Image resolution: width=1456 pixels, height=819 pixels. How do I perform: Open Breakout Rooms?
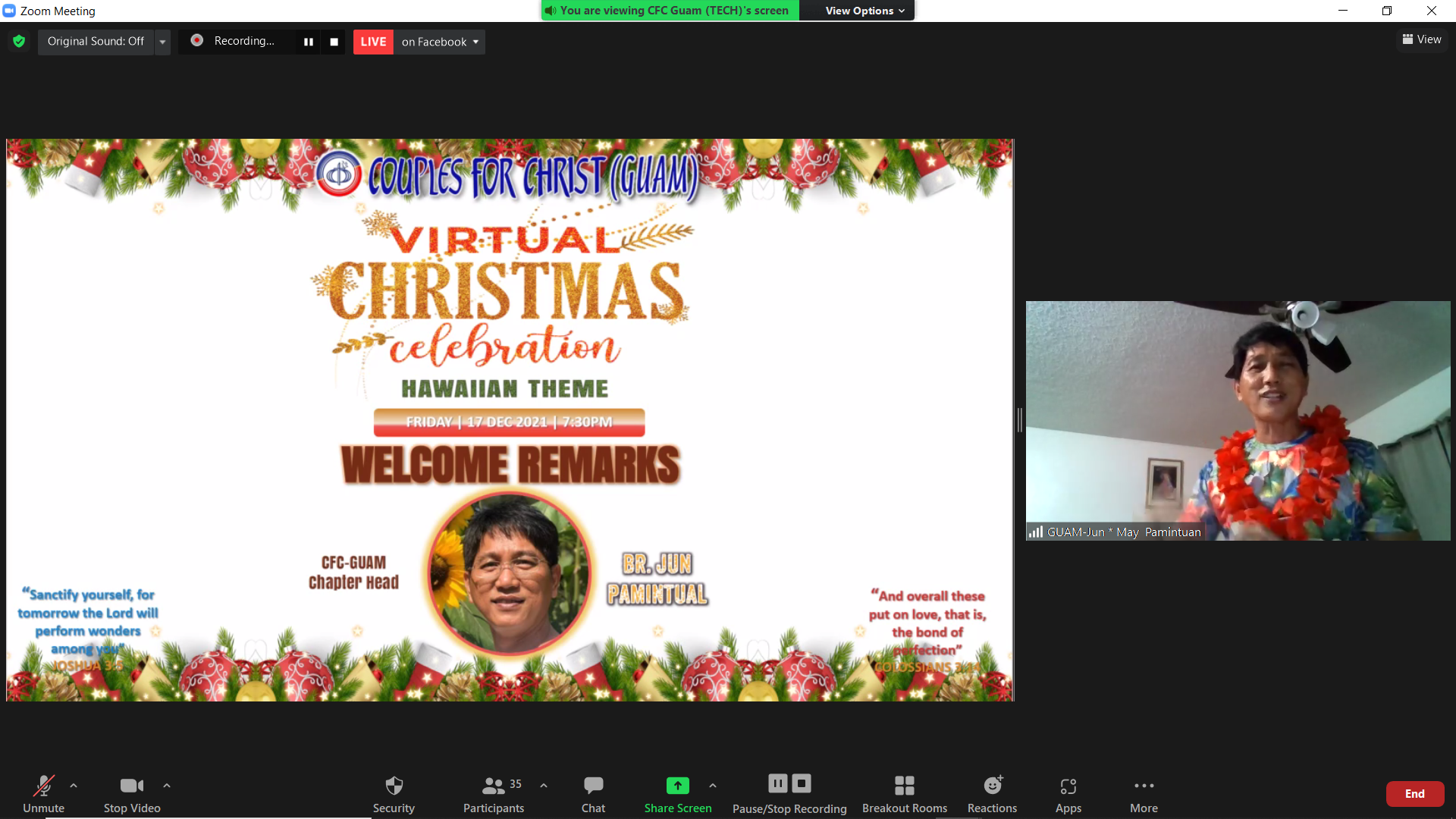905,794
